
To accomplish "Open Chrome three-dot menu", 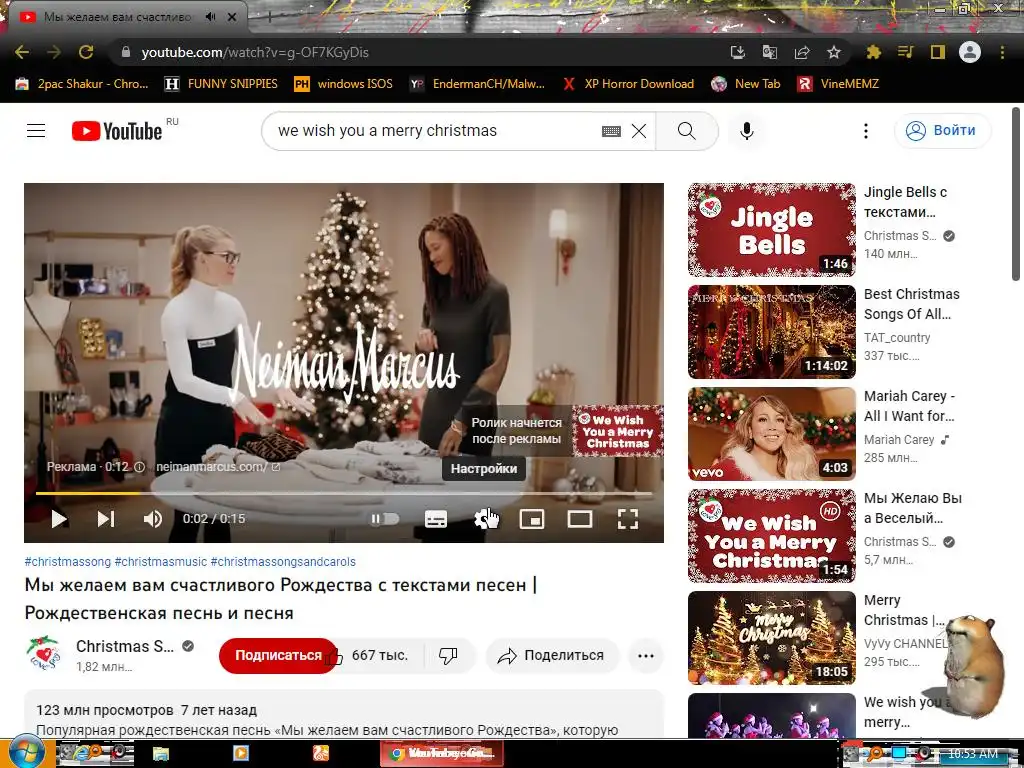I will click(x=1002, y=52).
